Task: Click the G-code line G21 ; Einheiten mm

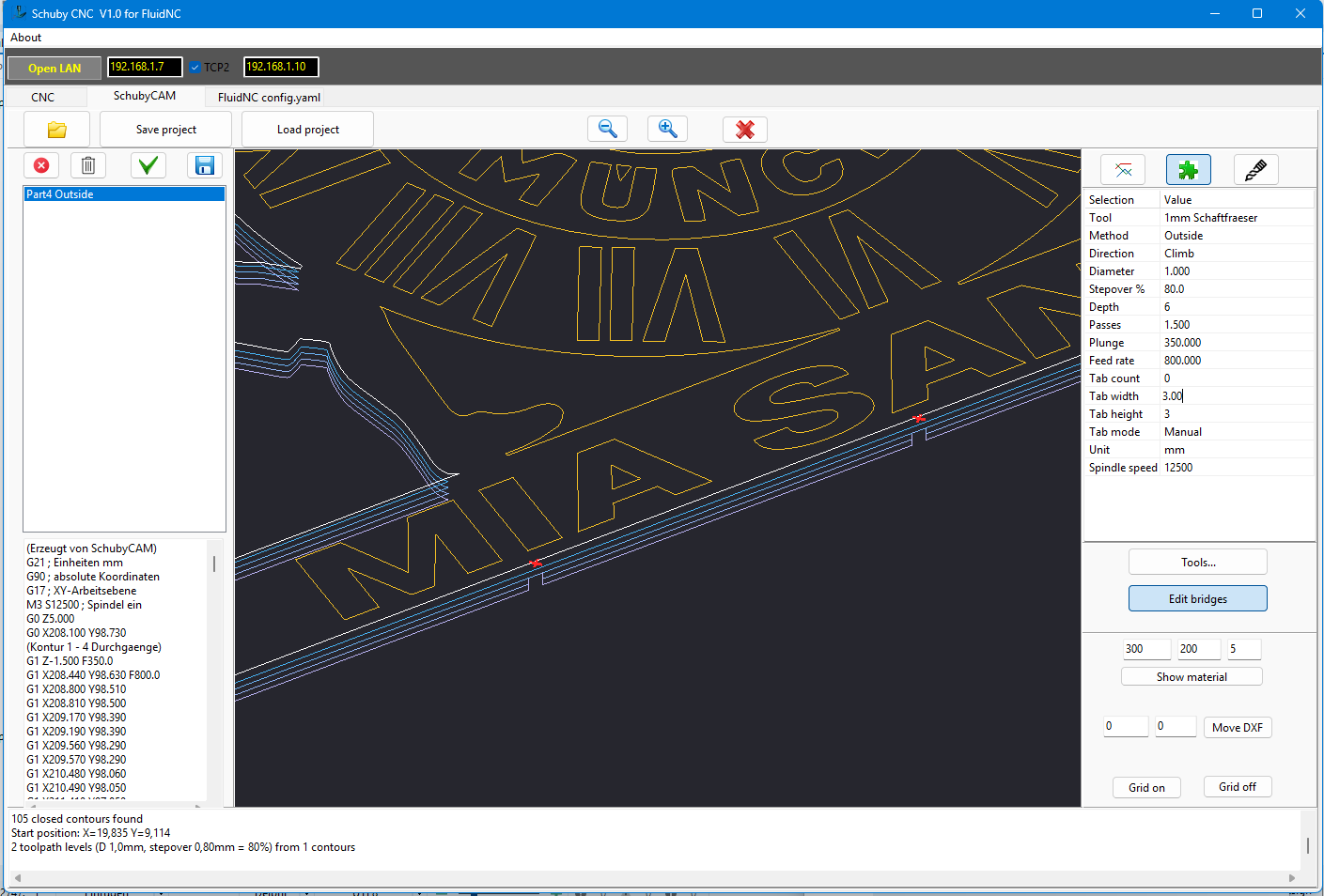Action: coord(74,563)
